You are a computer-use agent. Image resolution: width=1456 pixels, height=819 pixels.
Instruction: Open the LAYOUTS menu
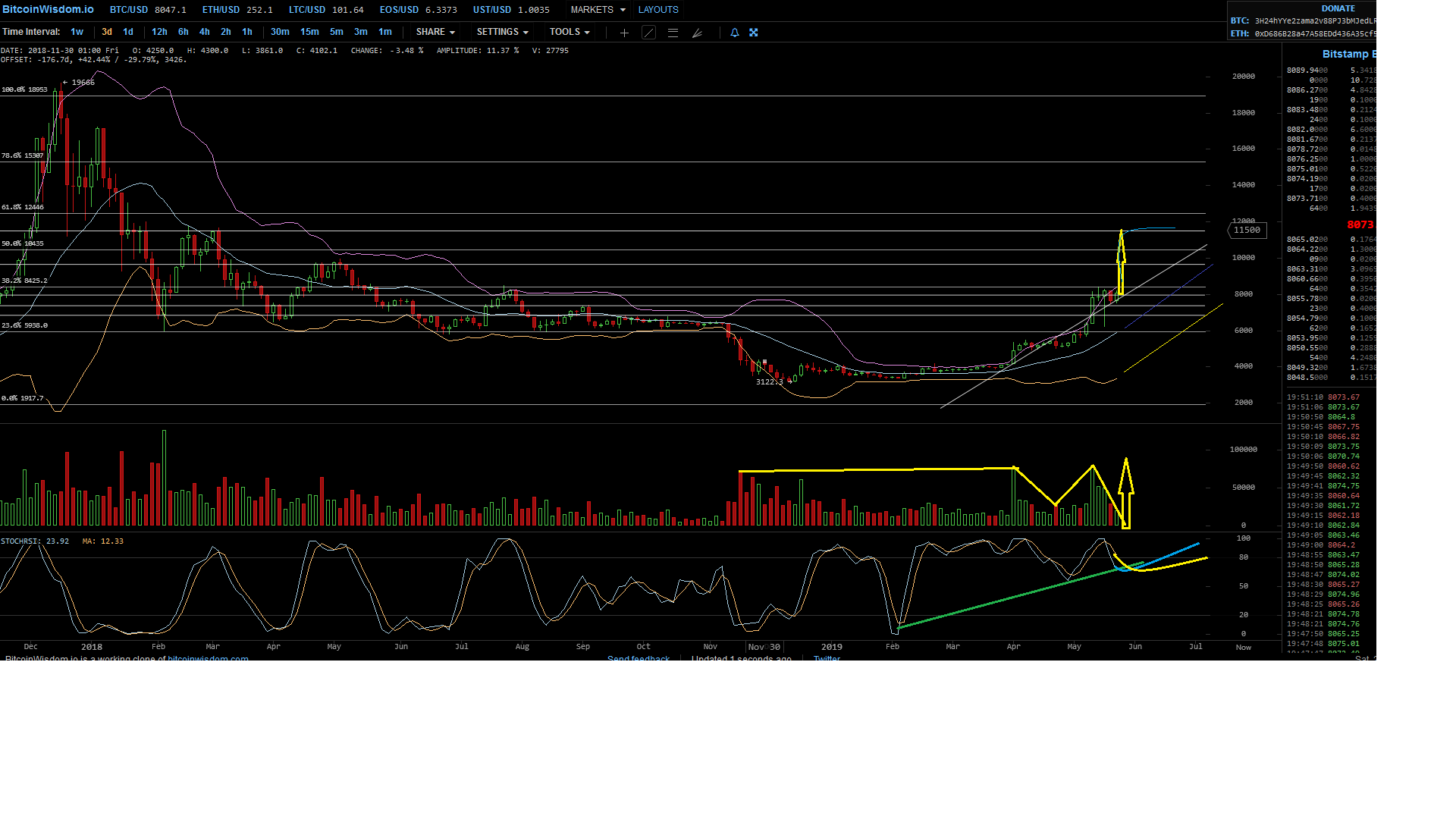tap(657, 10)
